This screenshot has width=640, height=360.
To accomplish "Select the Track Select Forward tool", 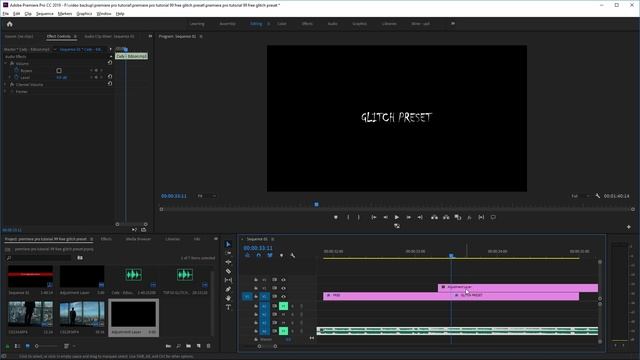I will [x=228, y=253].
